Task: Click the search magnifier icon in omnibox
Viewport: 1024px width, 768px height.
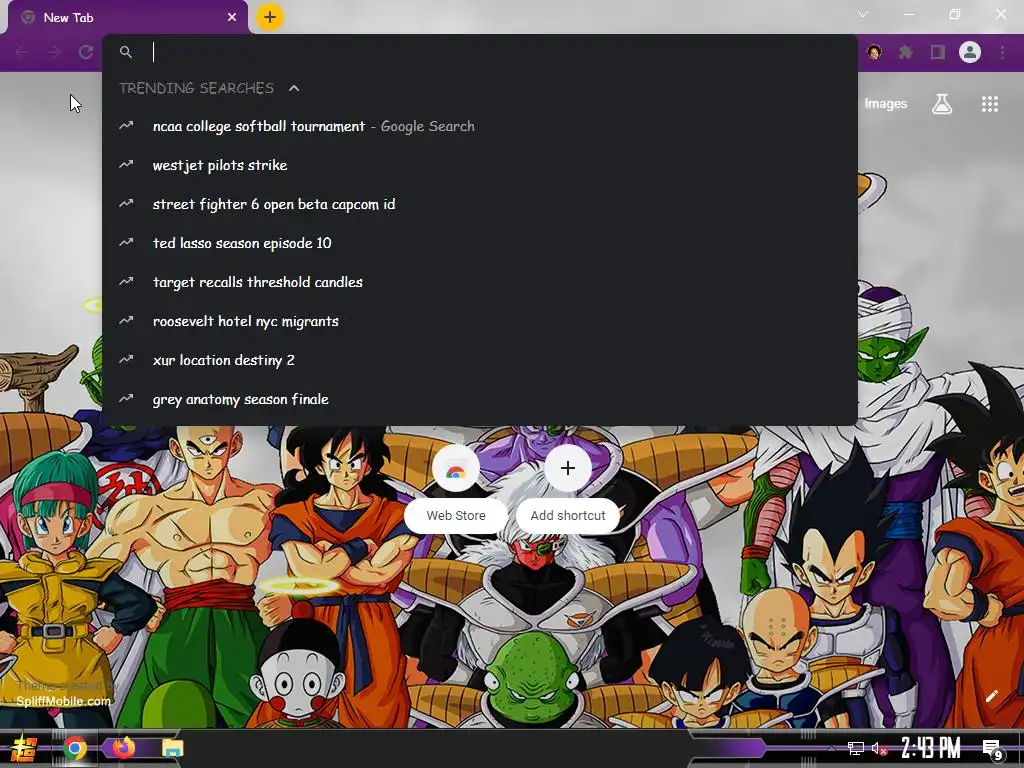Action: 126,52
